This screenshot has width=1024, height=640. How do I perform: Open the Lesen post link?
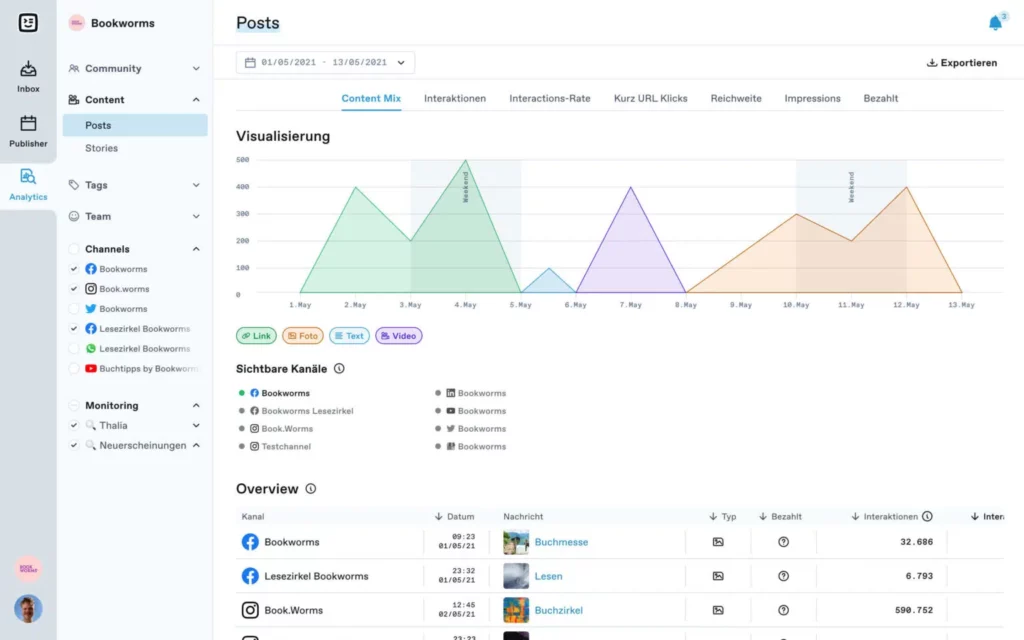click(548, 576)
